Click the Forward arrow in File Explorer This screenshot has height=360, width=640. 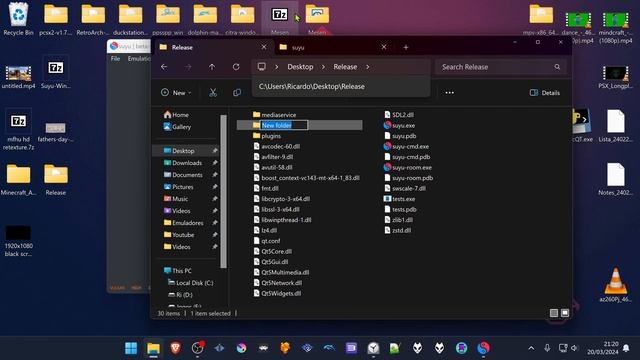point(188,67)
